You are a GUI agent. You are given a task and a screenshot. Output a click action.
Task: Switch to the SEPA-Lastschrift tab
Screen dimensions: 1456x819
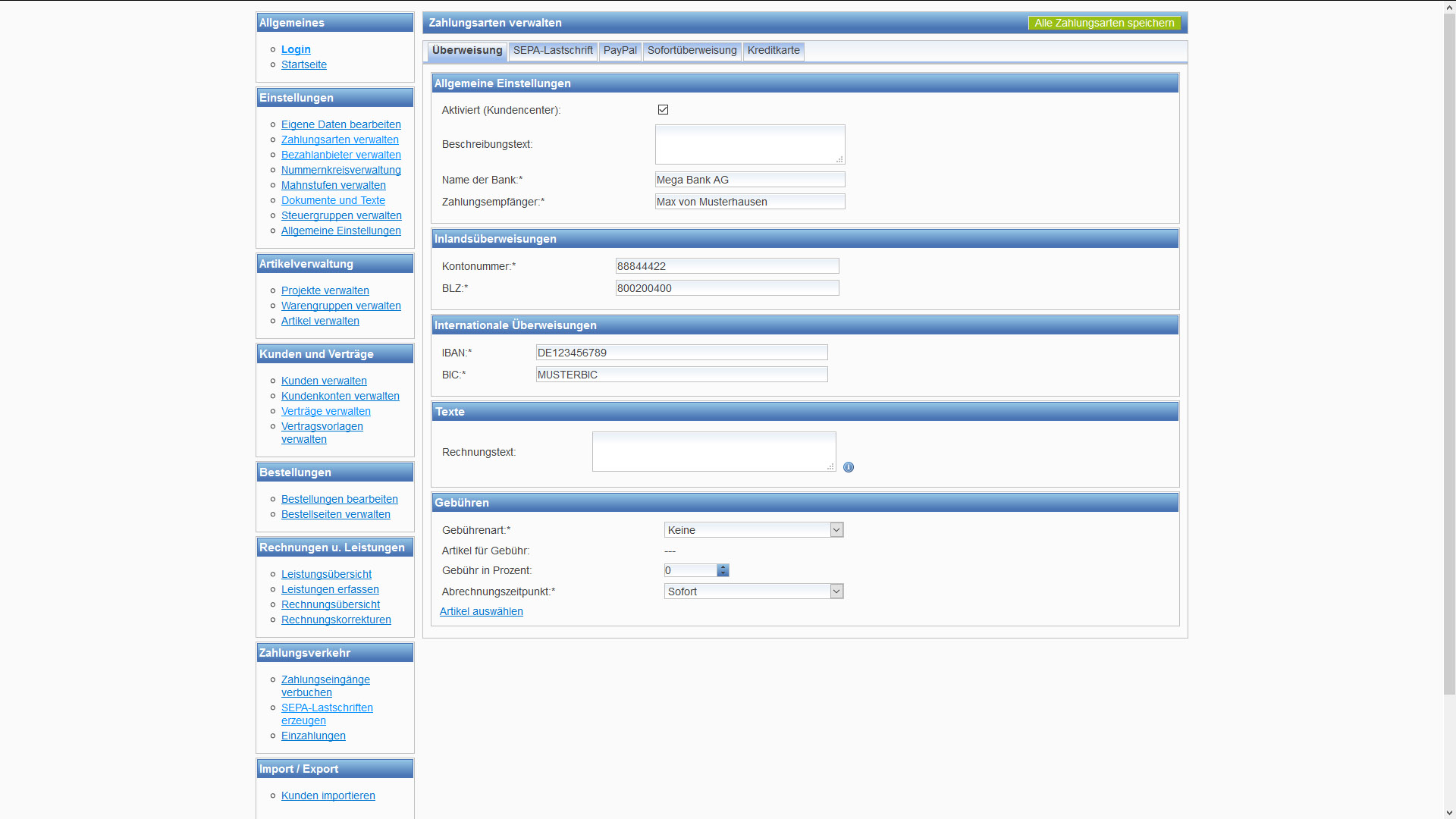click(553, 51)
